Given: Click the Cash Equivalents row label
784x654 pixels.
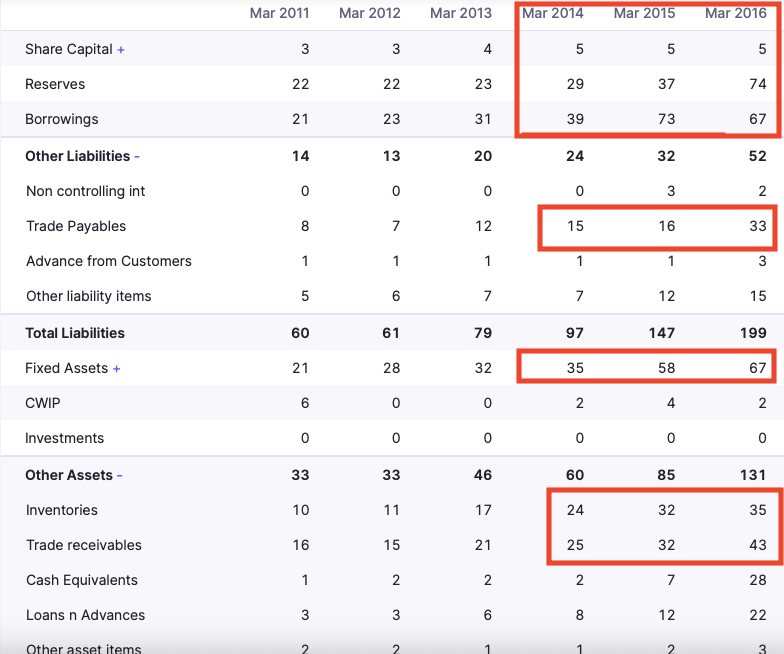Looking at the screenshot, I should (82, 580).
